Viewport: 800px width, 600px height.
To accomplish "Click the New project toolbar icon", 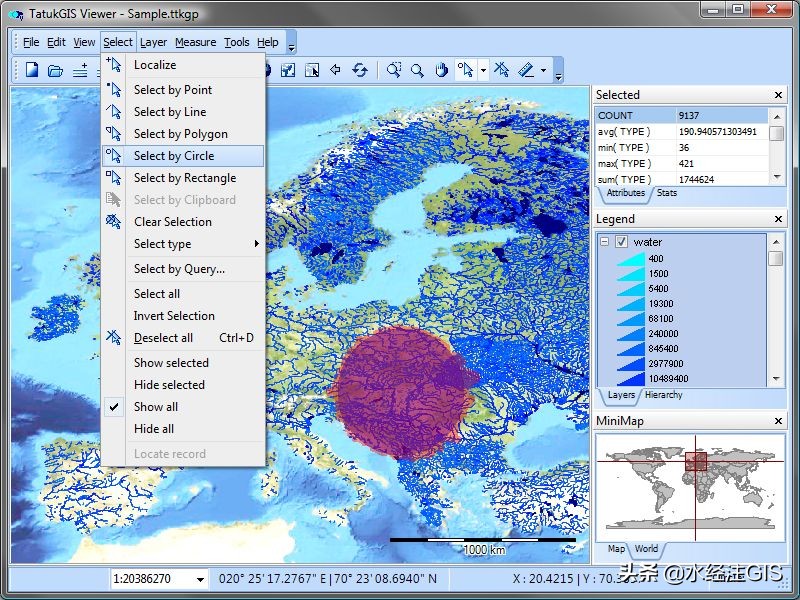I will tap(32, 70).
